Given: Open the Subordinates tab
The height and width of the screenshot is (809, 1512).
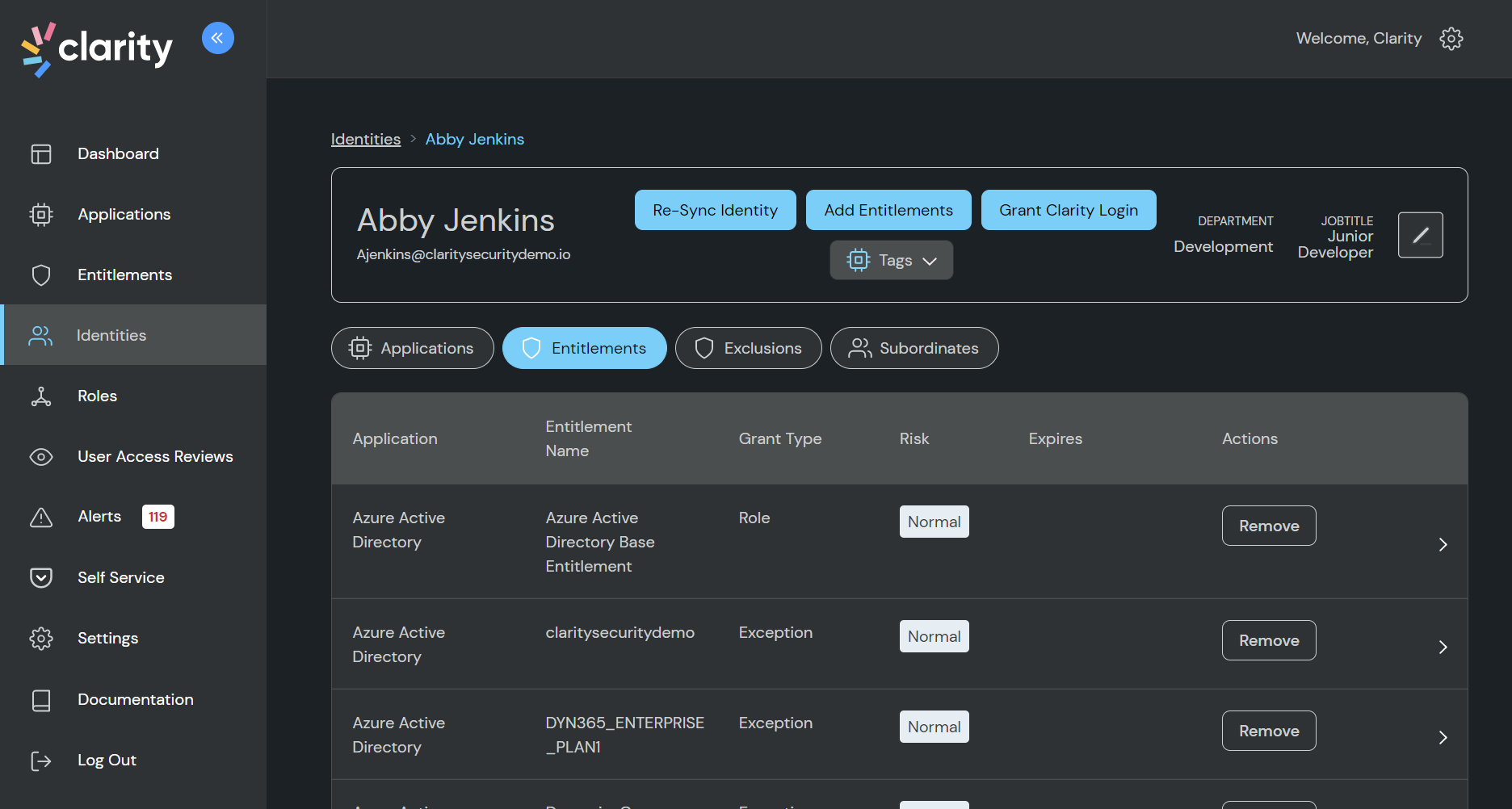Looking at the screenshot, I should pos(913,348).
